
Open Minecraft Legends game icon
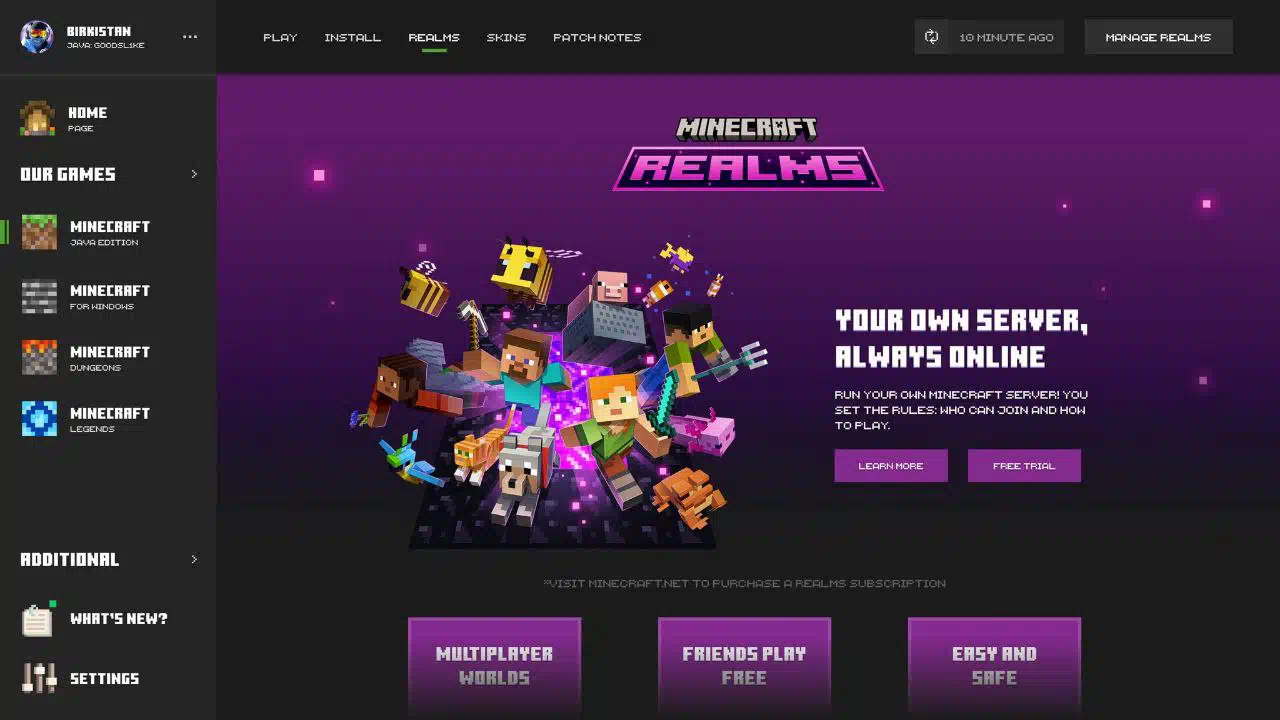click(x=40, y=419)
